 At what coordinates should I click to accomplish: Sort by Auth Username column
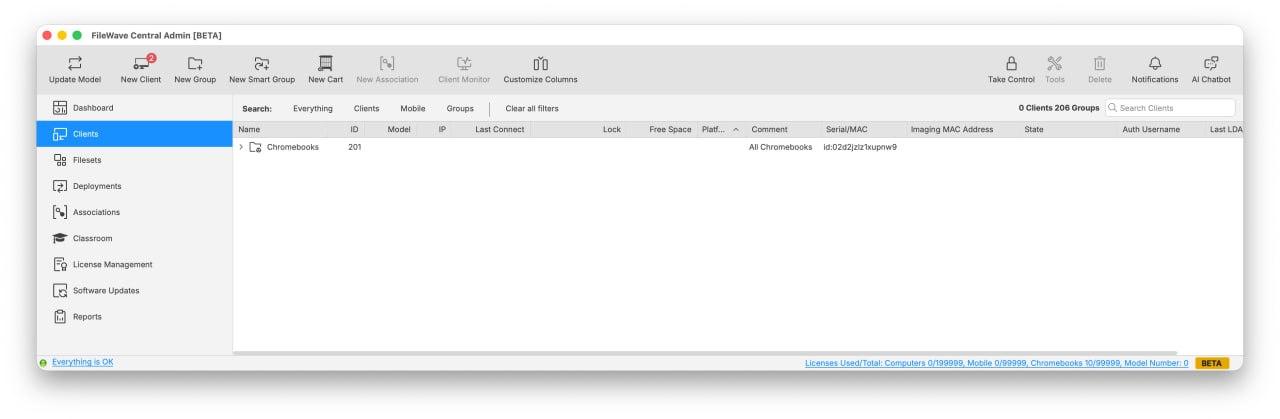tap(1151, 130)
